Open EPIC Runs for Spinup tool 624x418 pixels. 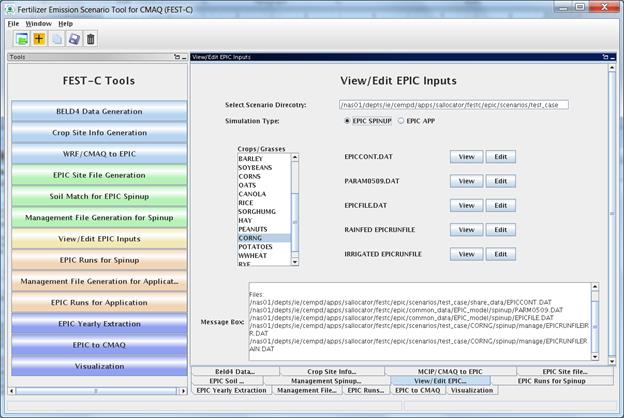pos(99,260)
